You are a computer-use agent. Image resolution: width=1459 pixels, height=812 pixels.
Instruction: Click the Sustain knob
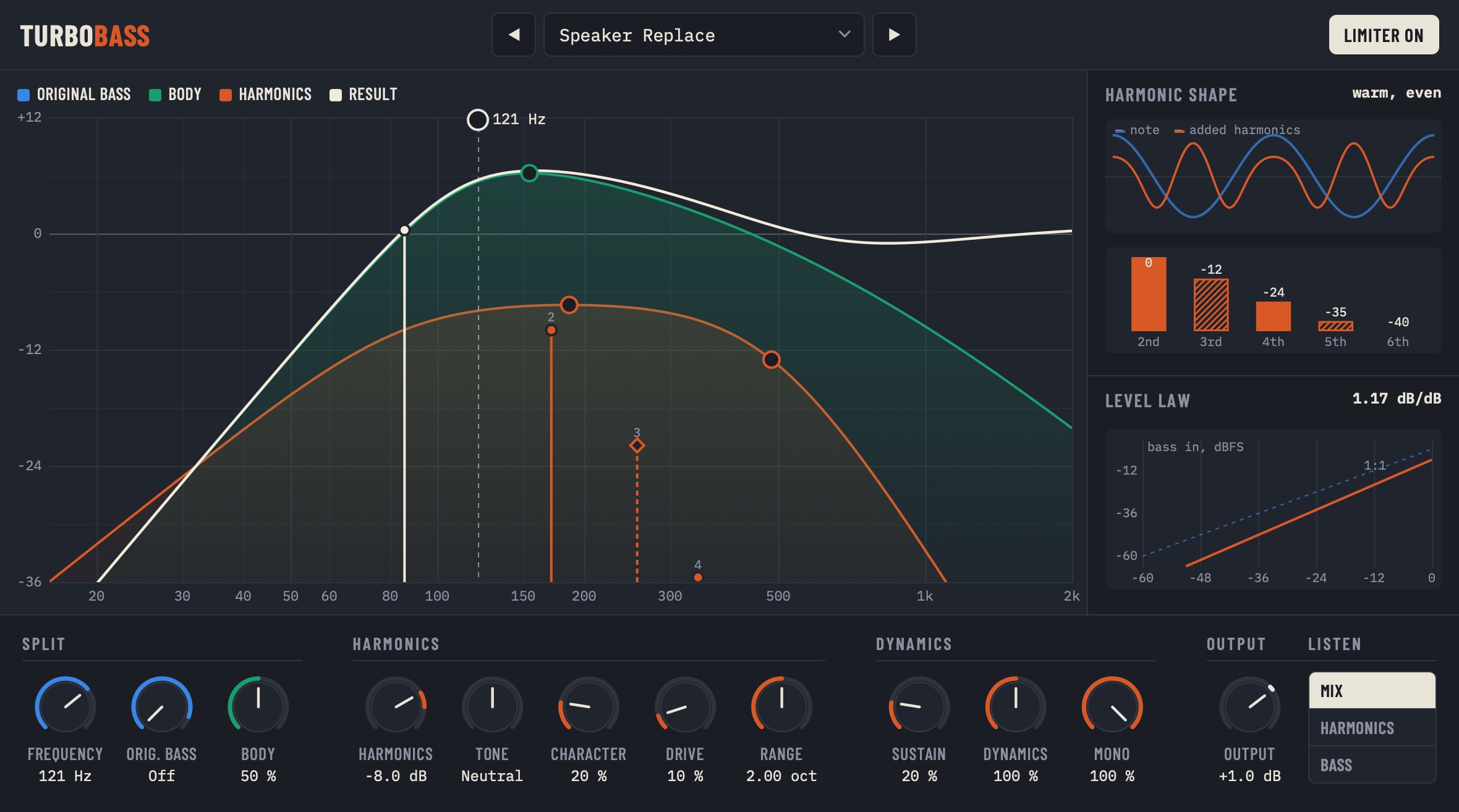coord(919,706)
